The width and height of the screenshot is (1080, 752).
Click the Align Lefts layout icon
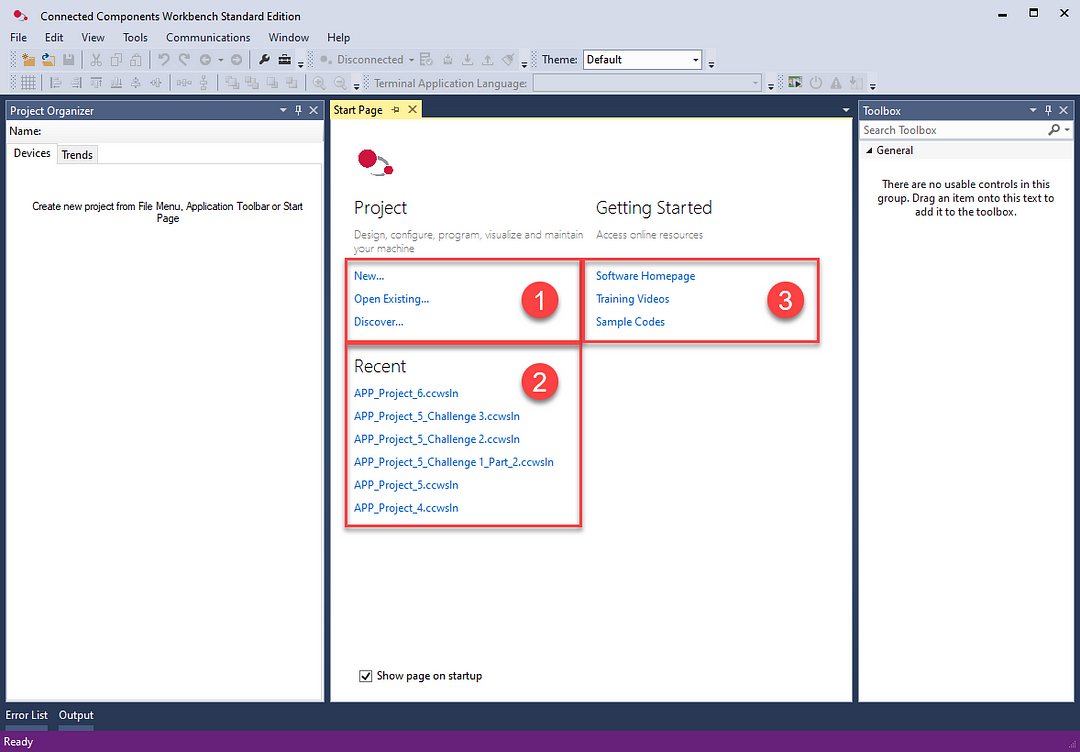pos(56,83)
